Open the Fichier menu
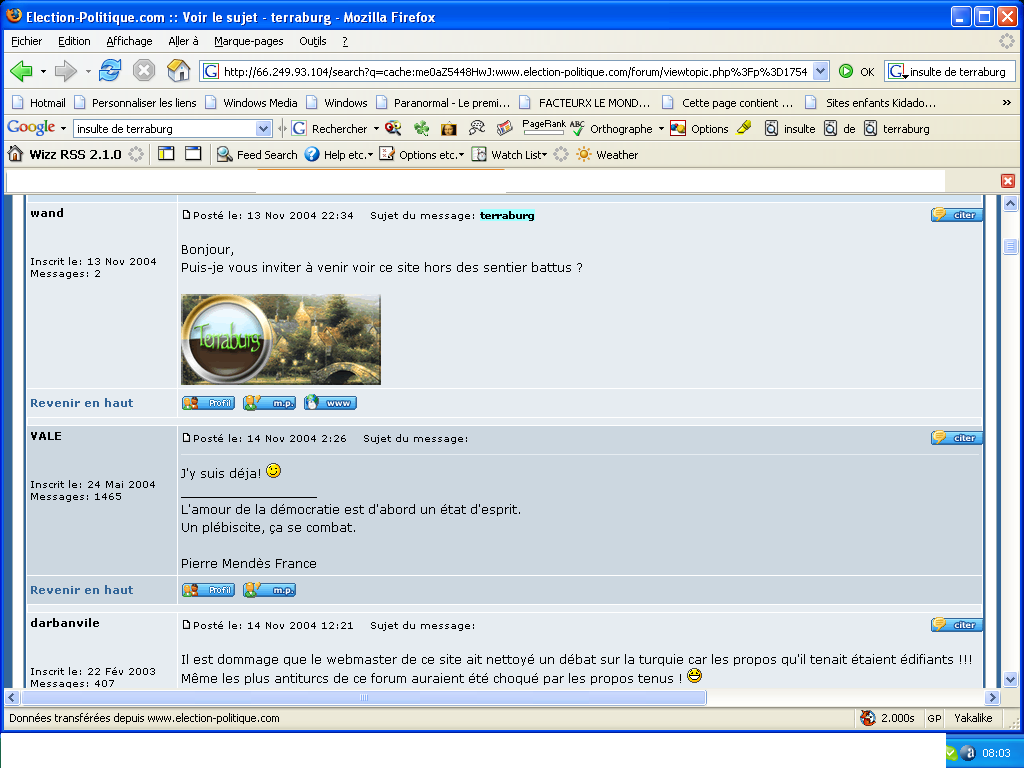The height and width of the screenshot is (768, 1024). [x=27, y=41]
